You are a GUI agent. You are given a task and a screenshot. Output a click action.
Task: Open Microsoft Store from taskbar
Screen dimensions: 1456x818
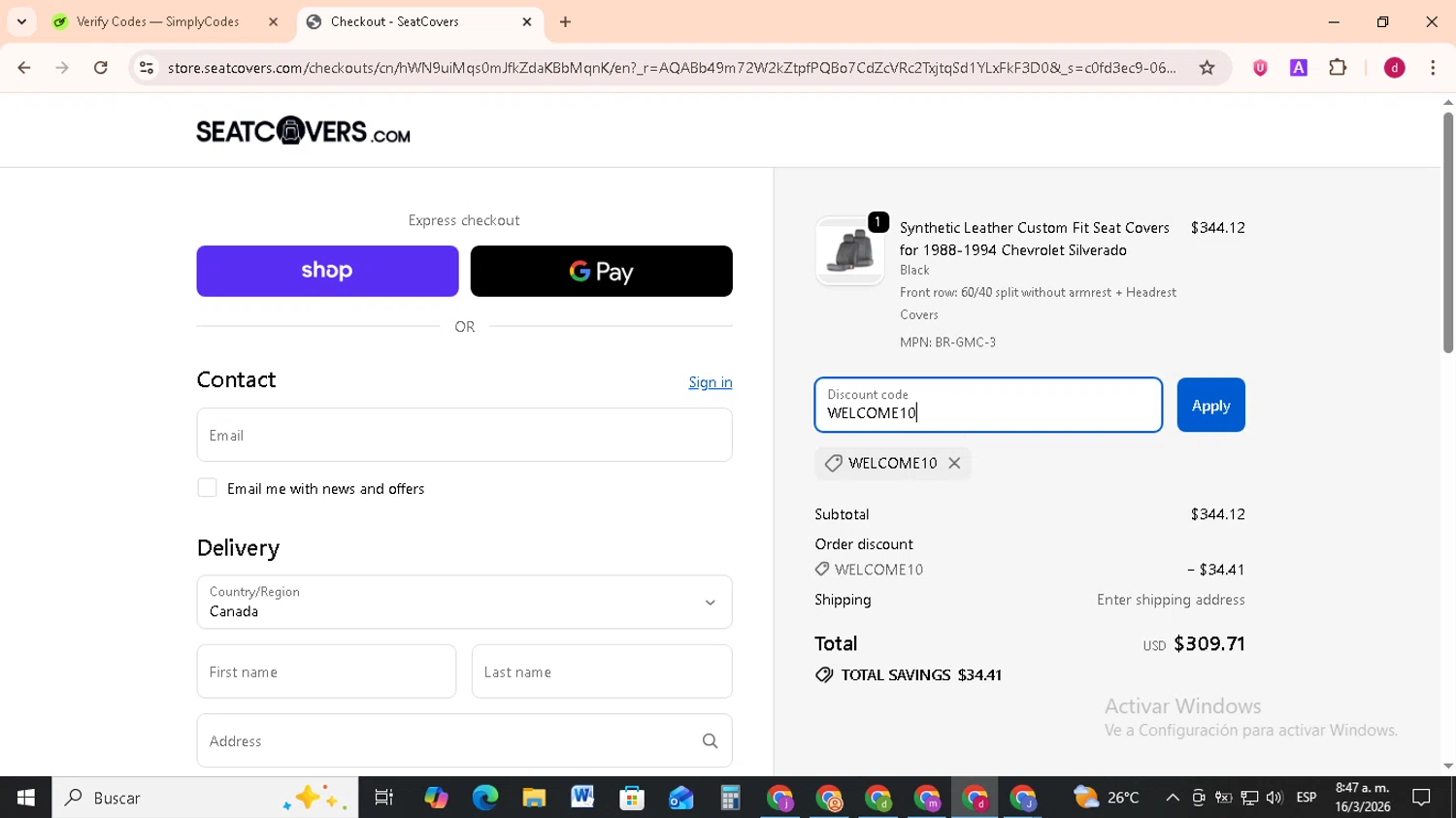(x=632, y=798)
